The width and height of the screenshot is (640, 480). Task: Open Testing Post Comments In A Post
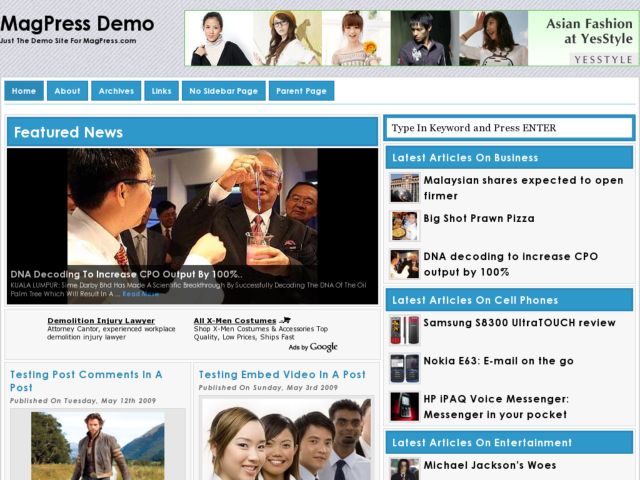(x=86, y=381)
